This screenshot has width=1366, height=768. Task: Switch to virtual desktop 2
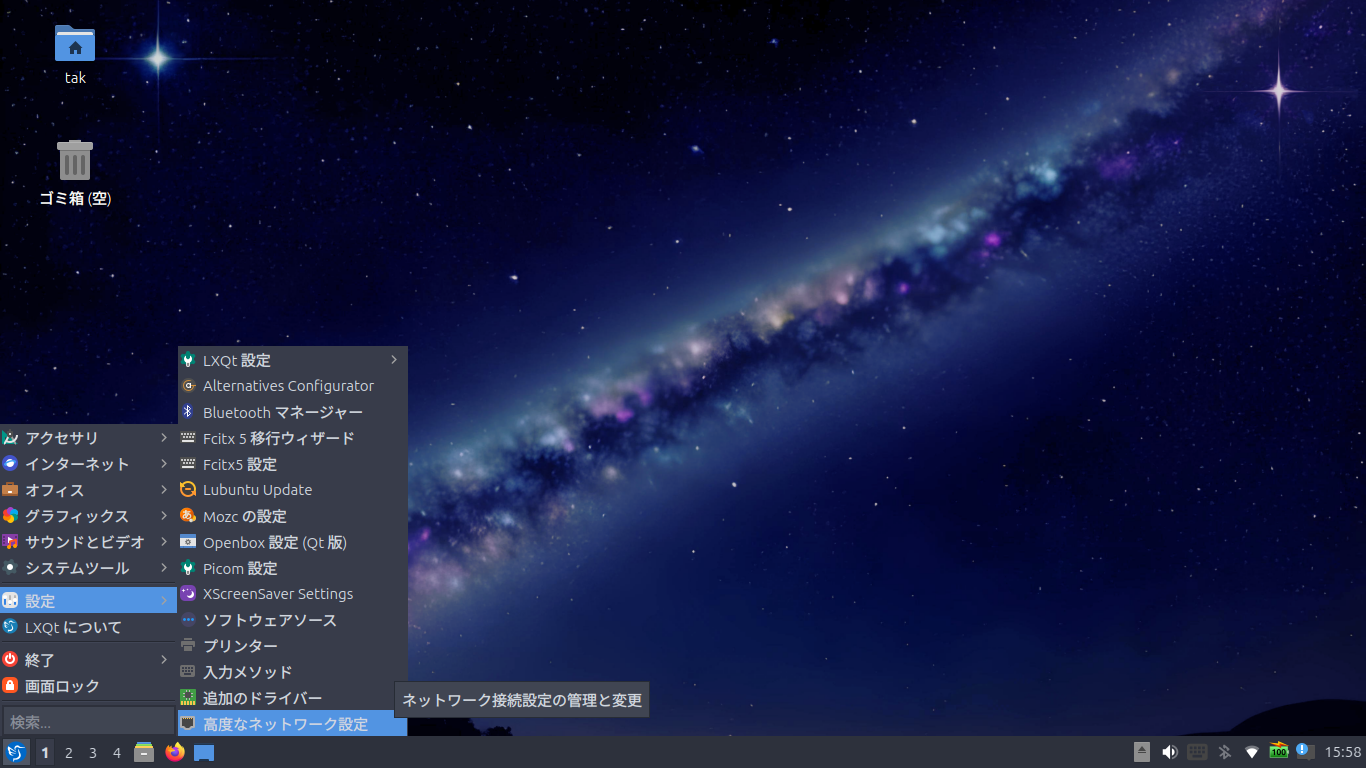(69, 753)
